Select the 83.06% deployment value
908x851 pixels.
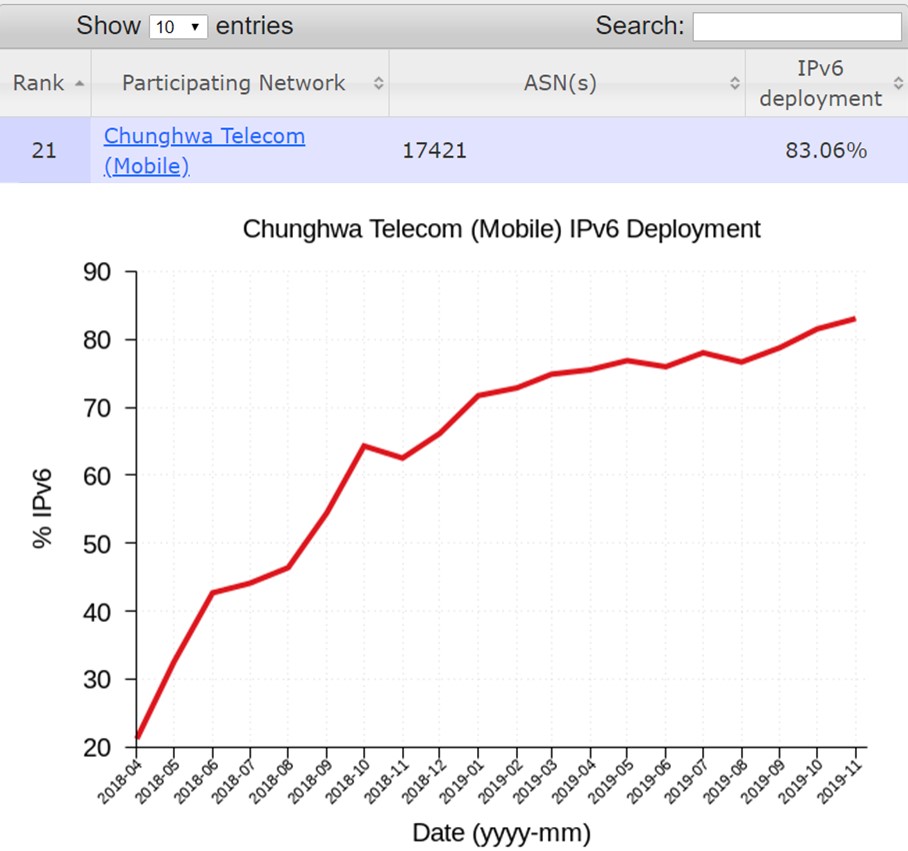pyautogui.click(x=826, y=151)
